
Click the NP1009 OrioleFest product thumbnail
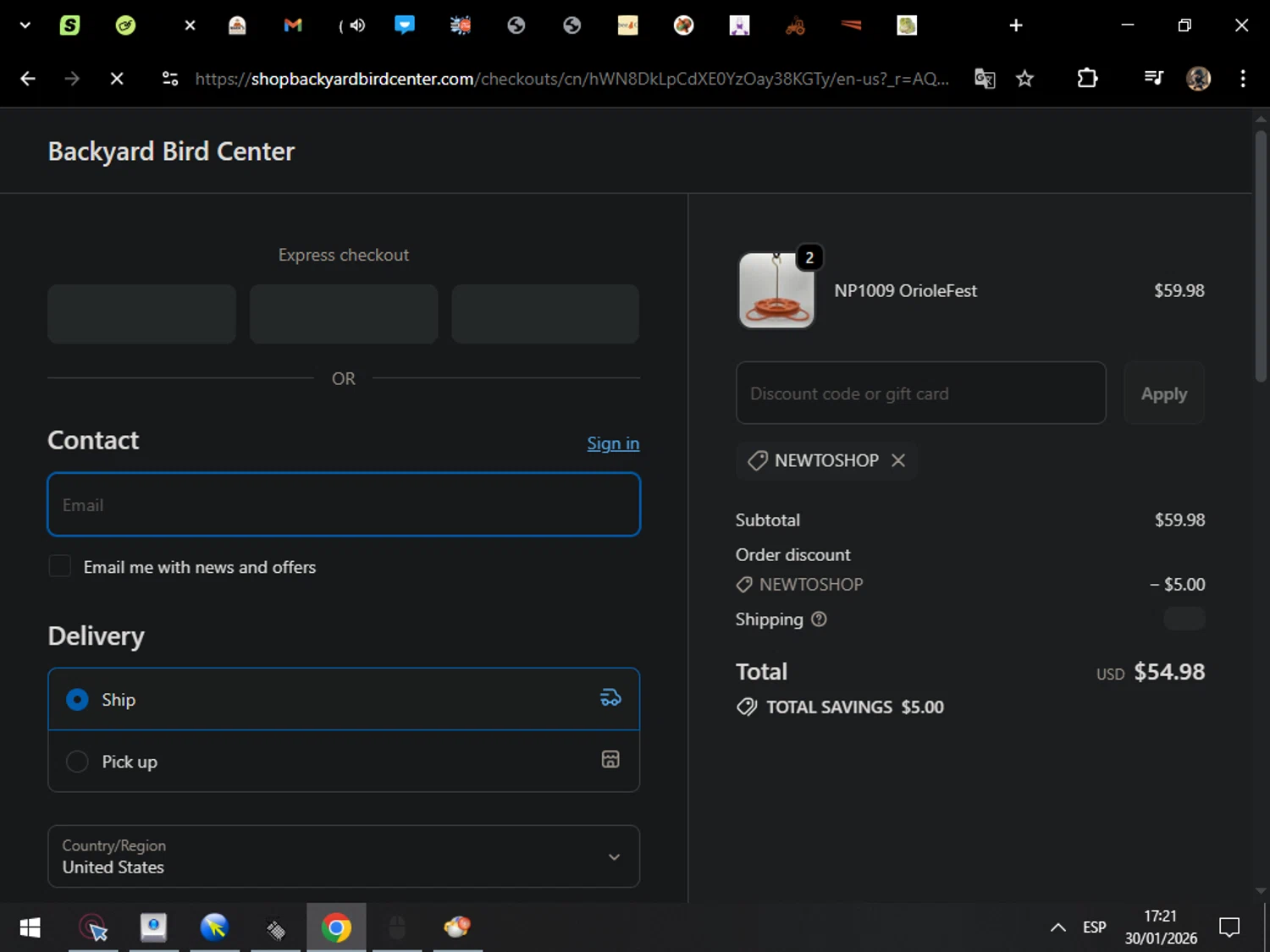pos(776,290)
